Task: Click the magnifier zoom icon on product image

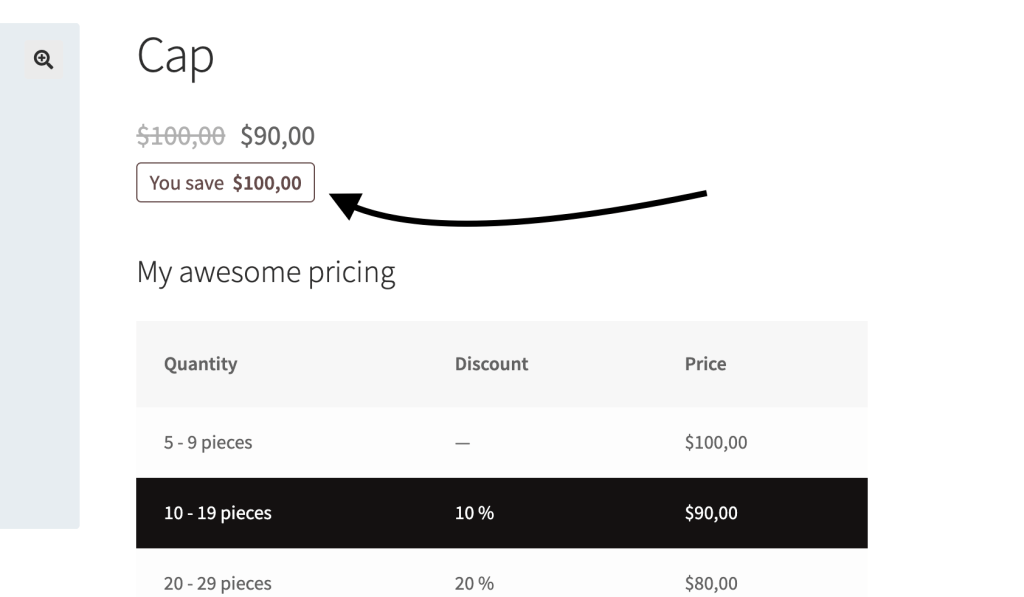Action: (42, 60)
